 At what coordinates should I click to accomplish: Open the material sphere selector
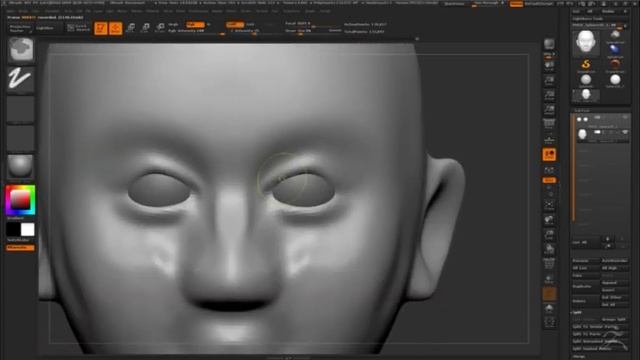(20, 167)
